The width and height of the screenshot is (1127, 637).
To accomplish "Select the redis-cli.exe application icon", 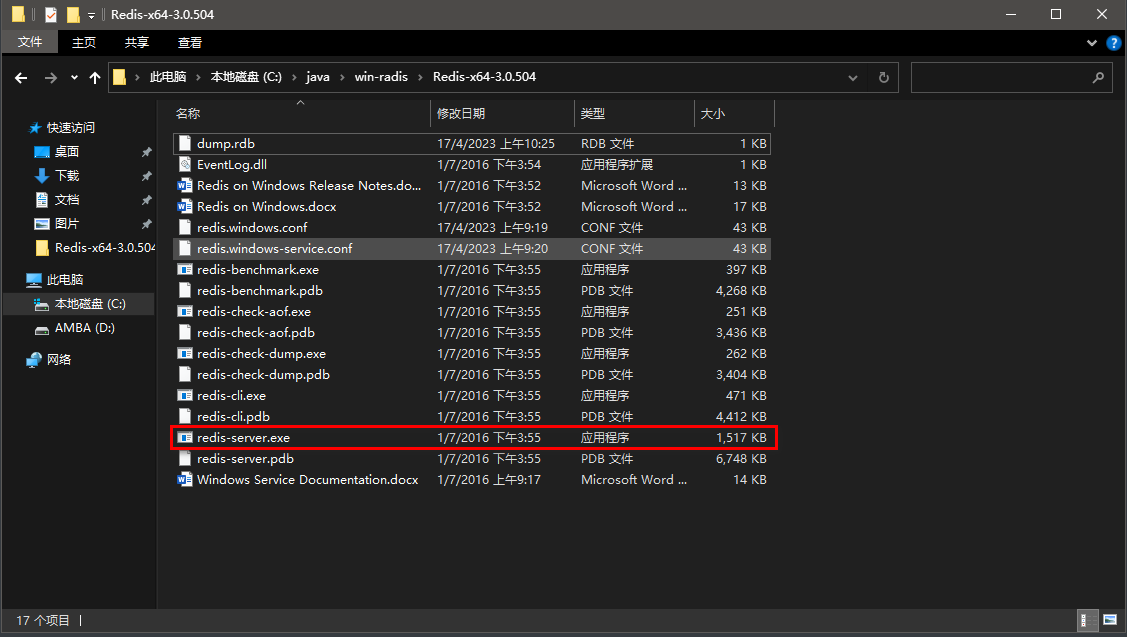I will pos(185,395).
